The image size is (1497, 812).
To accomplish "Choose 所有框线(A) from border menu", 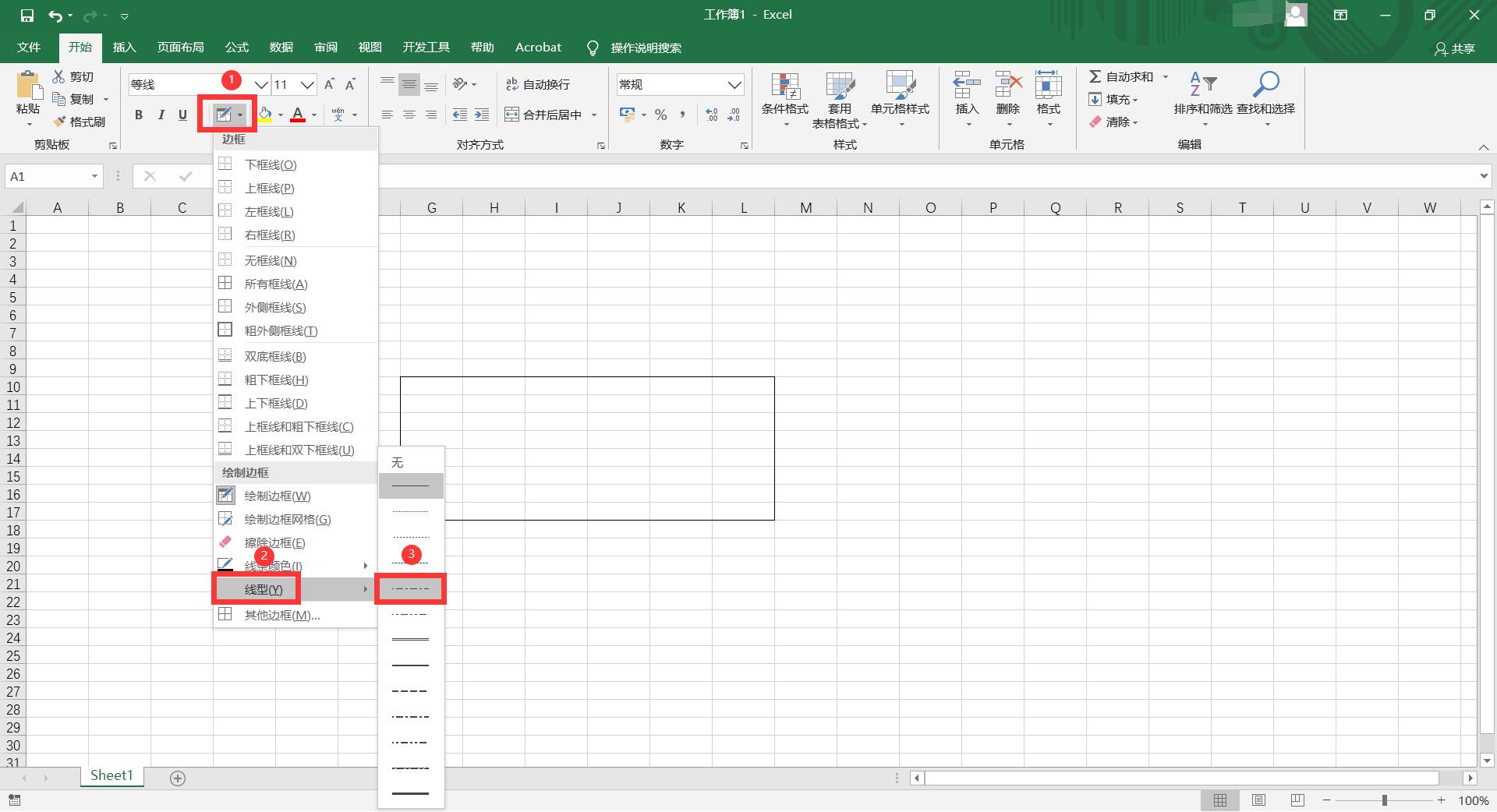I will pyautogui.click(x=296, y=284).
